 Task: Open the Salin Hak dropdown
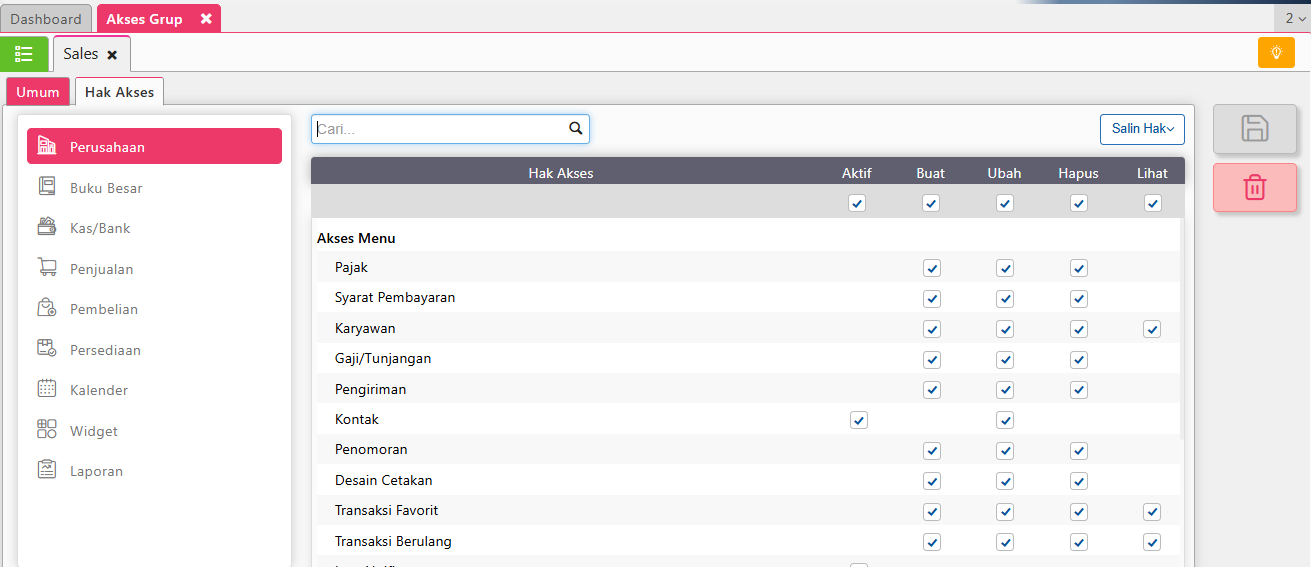point(1142,129)
